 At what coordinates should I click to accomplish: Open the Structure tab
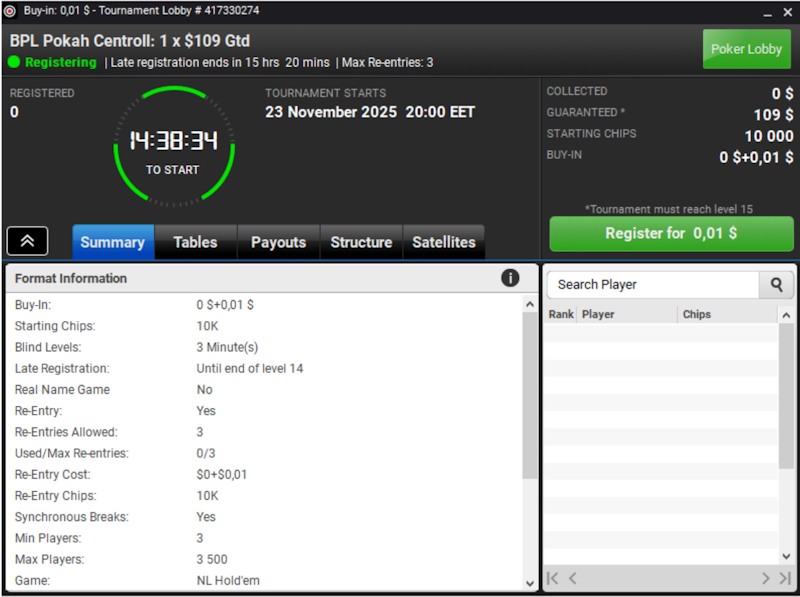[x=361, y=242]
